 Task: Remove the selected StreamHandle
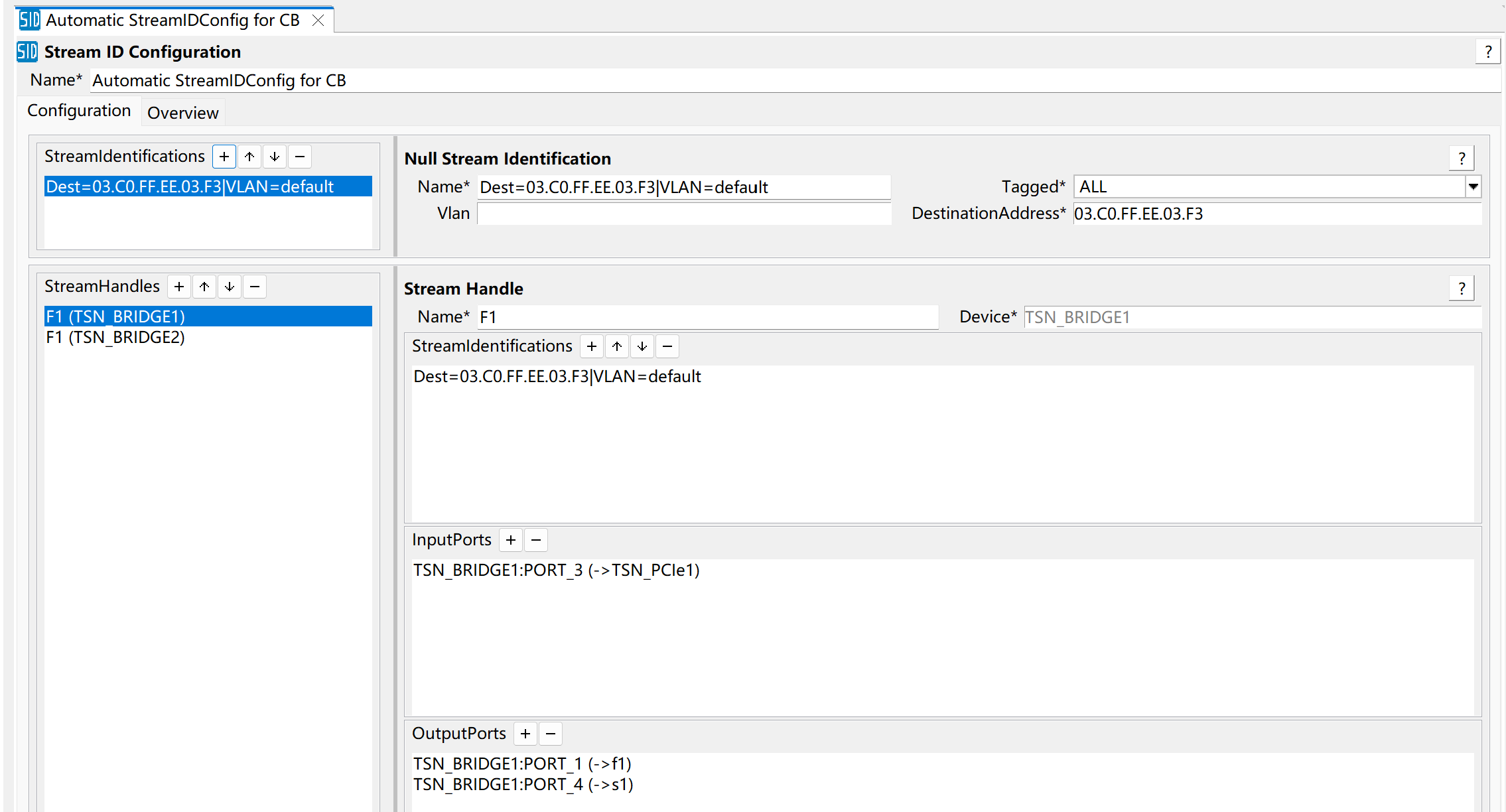point(255,287)
